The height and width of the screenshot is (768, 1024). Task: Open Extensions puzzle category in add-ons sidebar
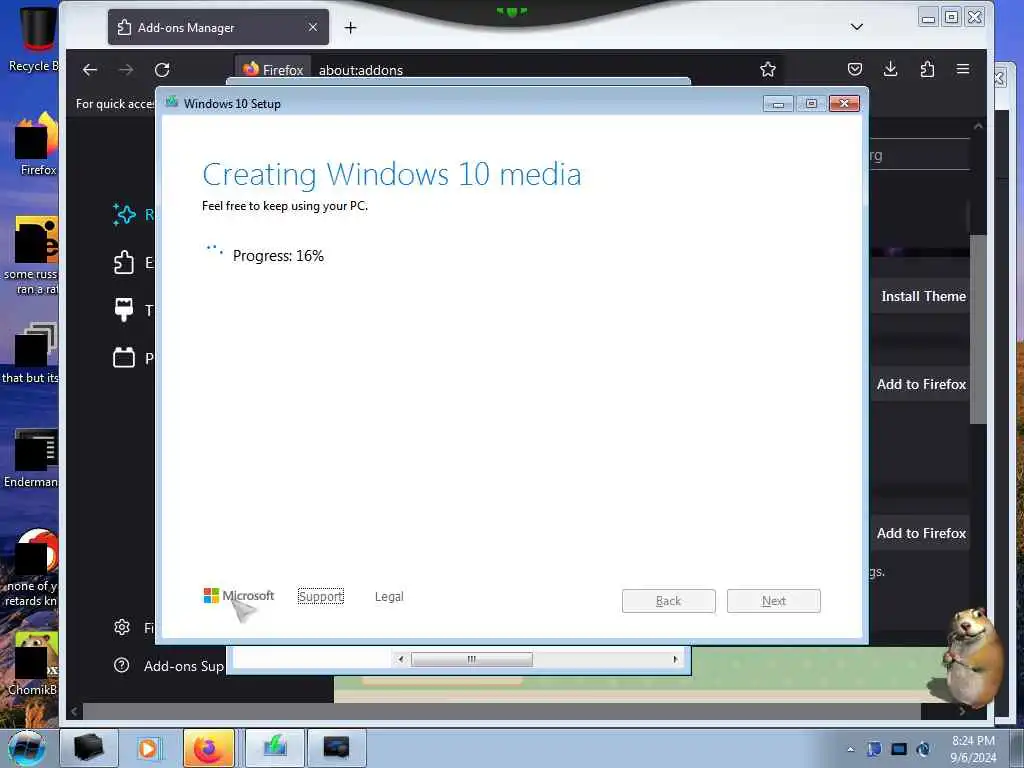[124, 263]
